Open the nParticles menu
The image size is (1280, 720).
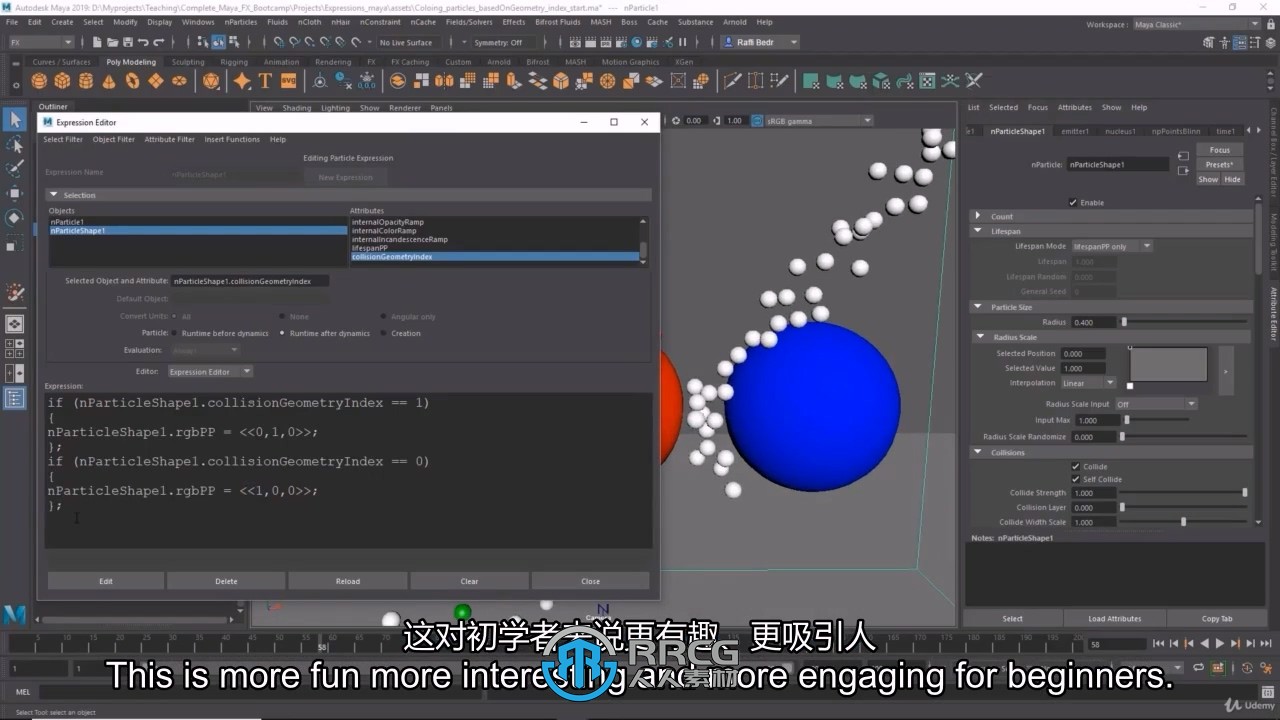241,22
